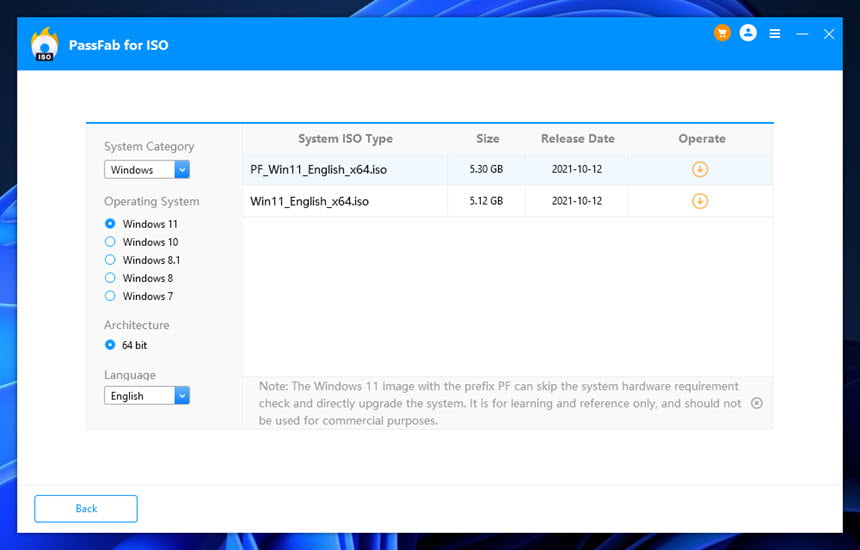Click the Operate column header
This screenshot has width=860, height=550.
701,139
